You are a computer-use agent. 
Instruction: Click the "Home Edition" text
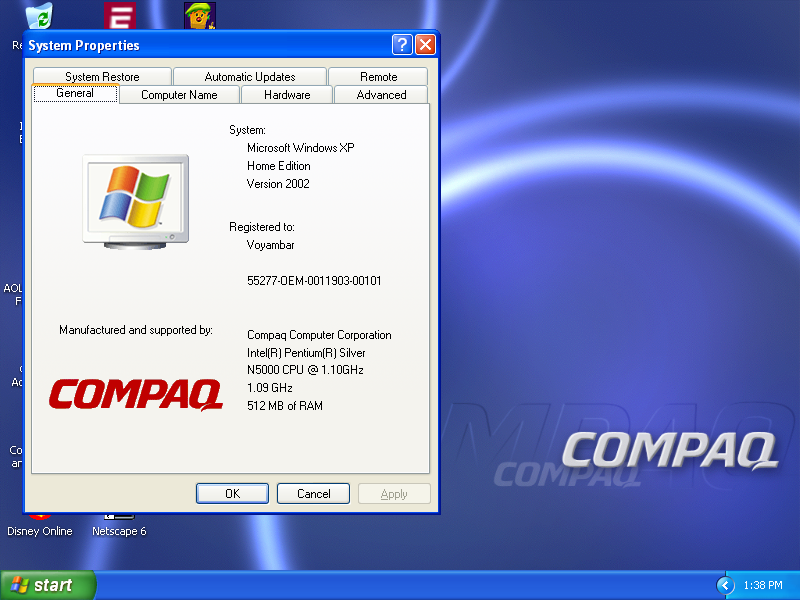point(279,166)
